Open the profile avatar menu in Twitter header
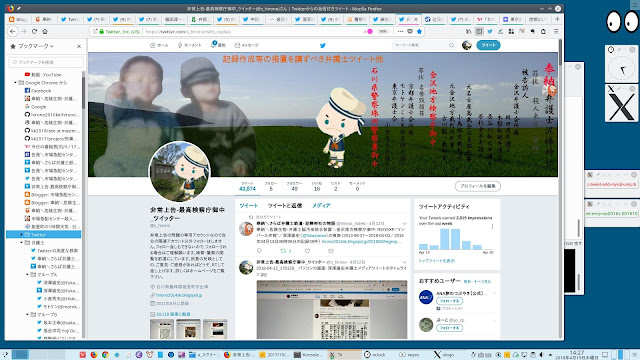The height and width of the screenshot is (360, 640). [x=467, y=45]
